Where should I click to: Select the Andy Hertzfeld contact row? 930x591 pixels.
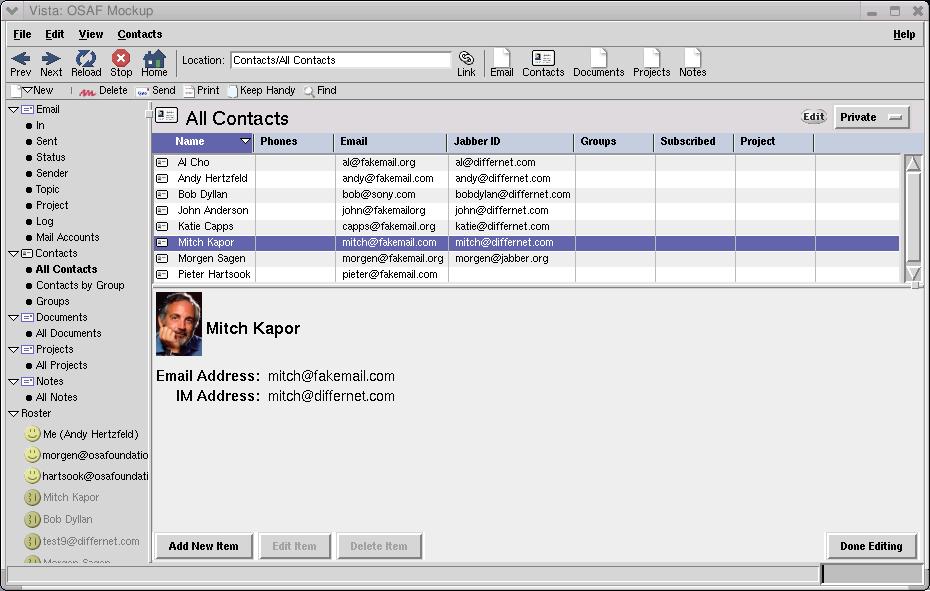[x=526, y=178]
